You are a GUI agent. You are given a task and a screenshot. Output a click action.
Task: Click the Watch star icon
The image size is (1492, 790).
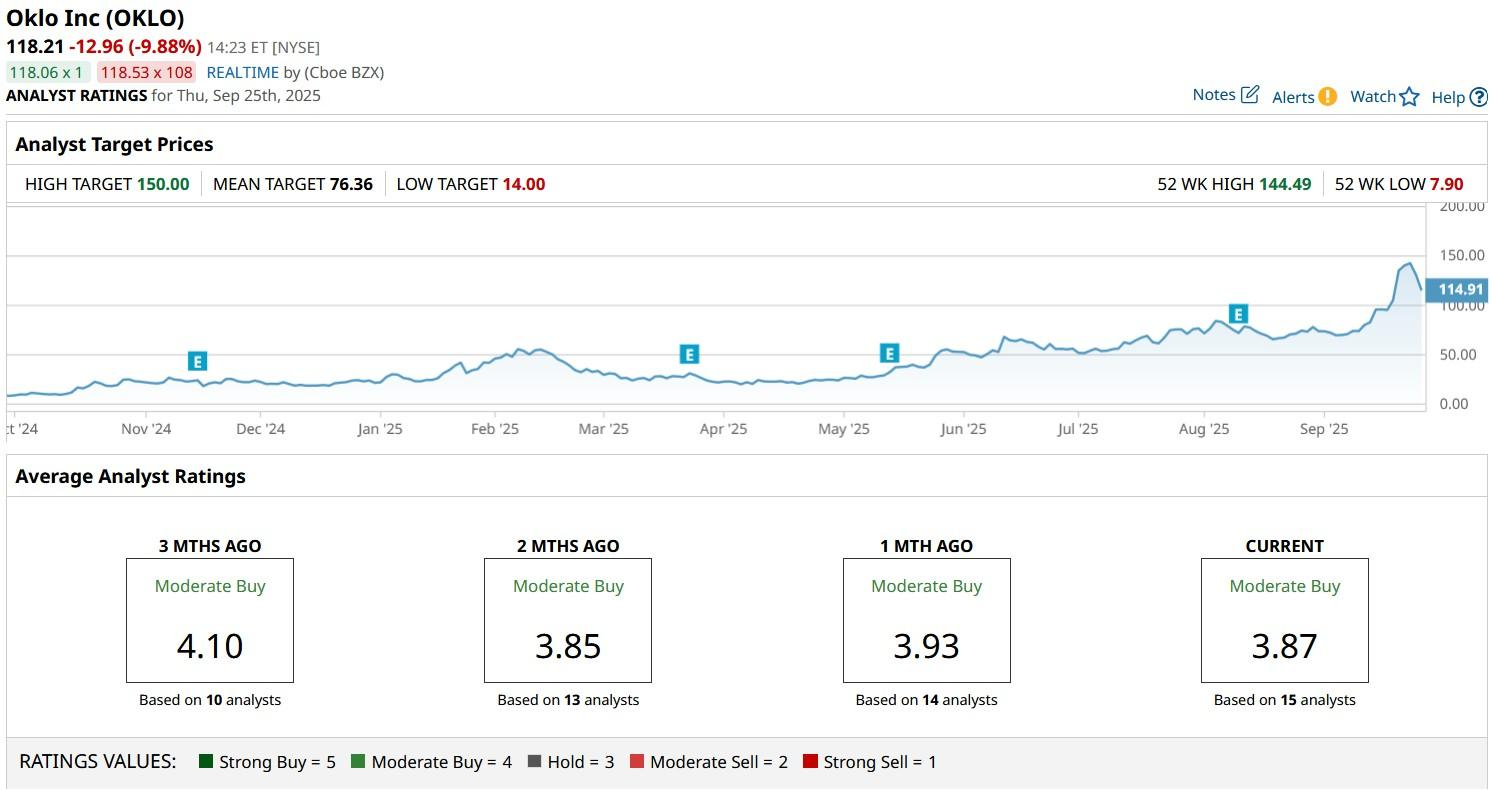pyautogui.click(x=1409, y=97)
